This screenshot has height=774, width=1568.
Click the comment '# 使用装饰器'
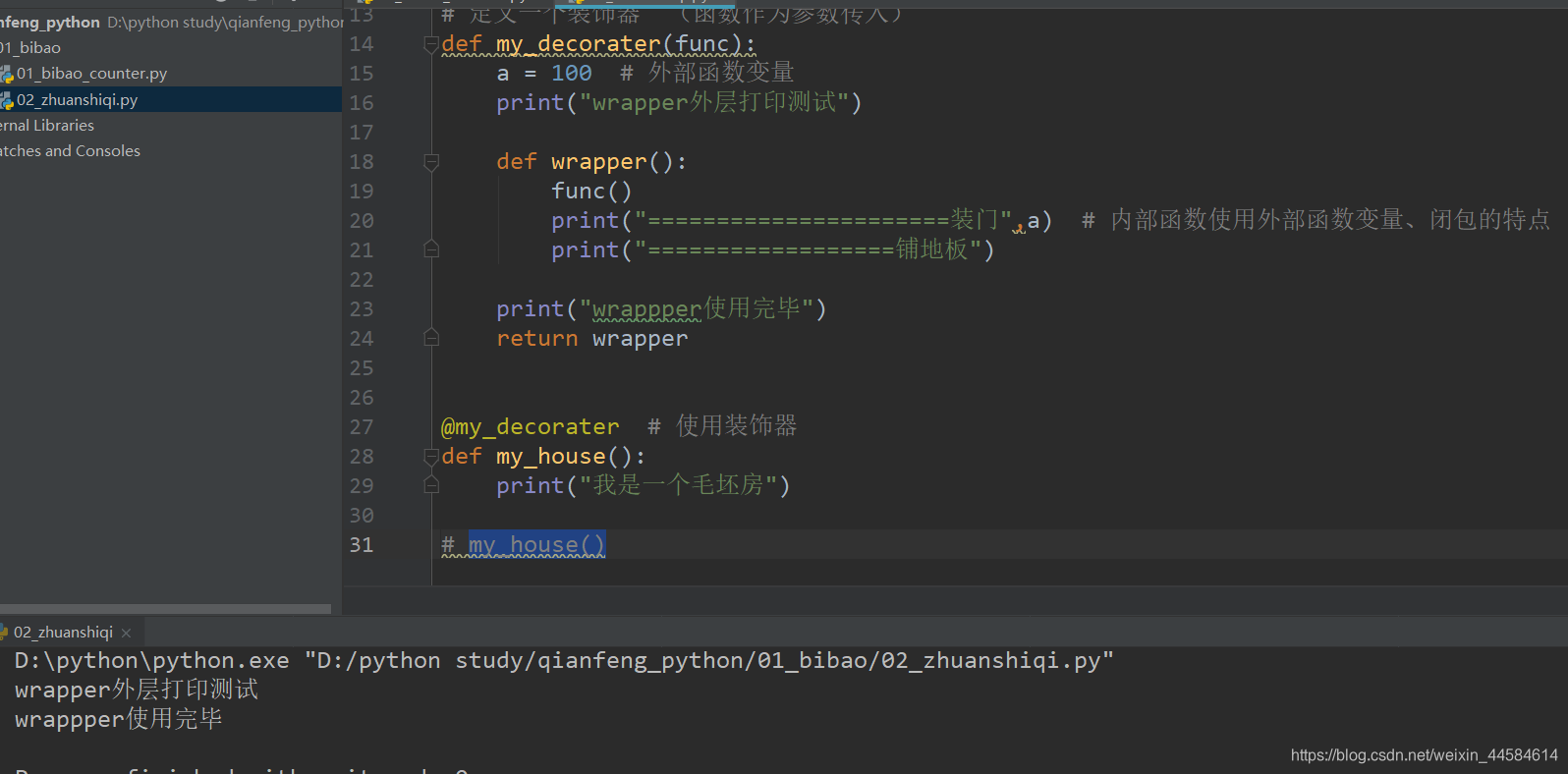click(x=722, y=426)
